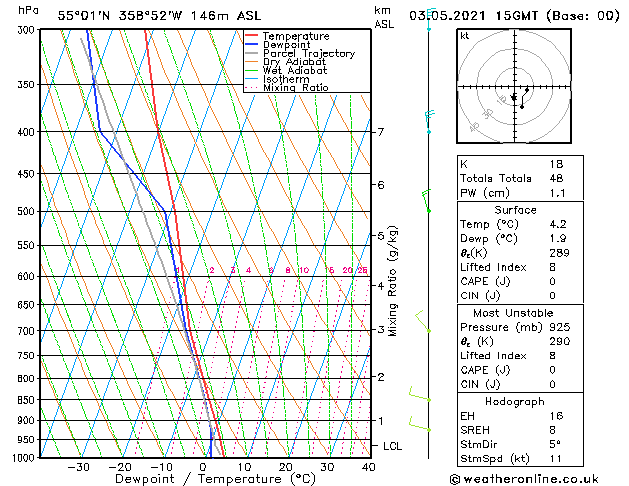This screenshot has width=629, height=486.
Task: Click the wind barb near 925 hPa
Action: click(420, 424)
